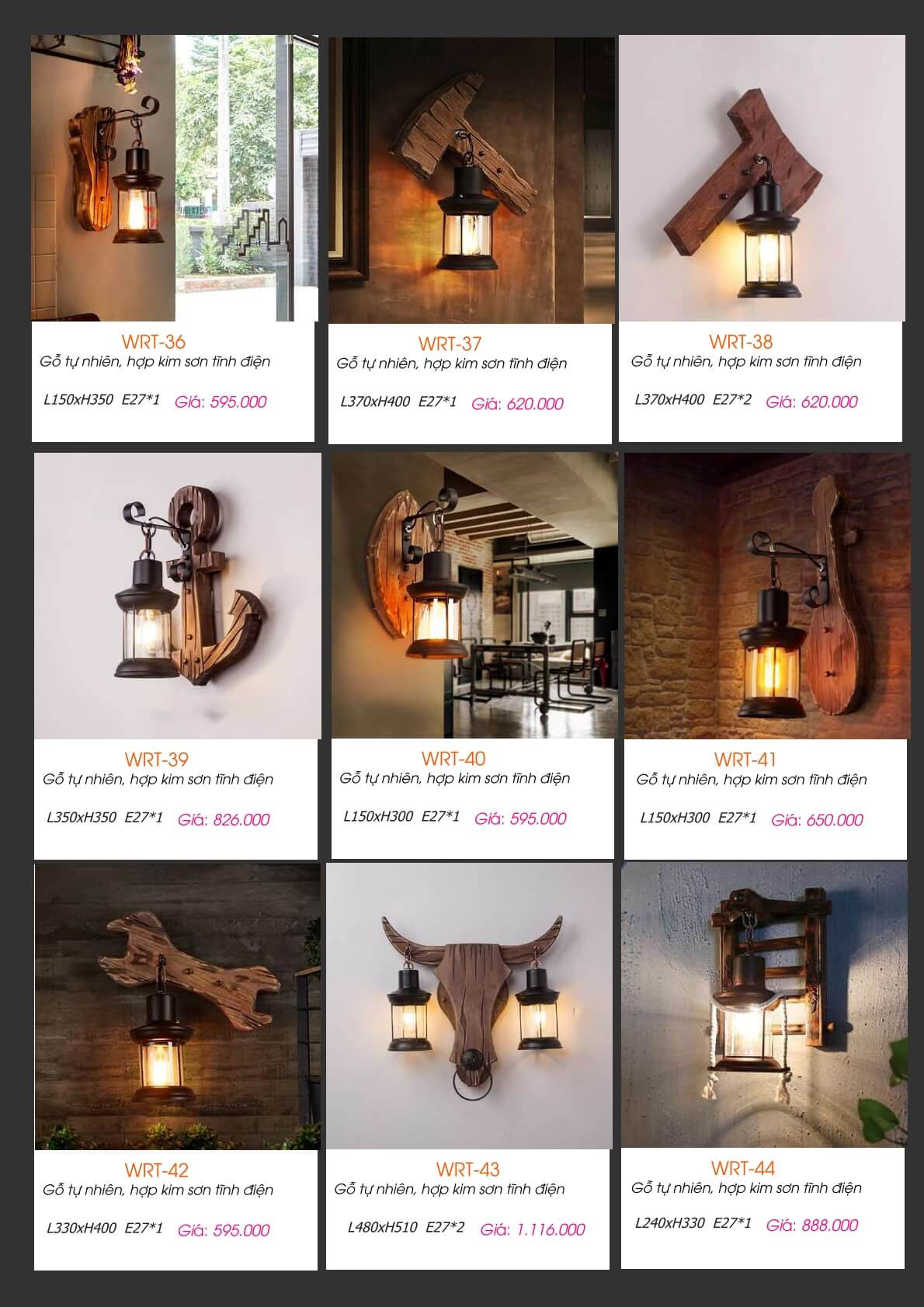This screenshot has width=924, height=1307.
Task: Click the WRT-37 price Giá: 620.000
Action: (518, 404)
